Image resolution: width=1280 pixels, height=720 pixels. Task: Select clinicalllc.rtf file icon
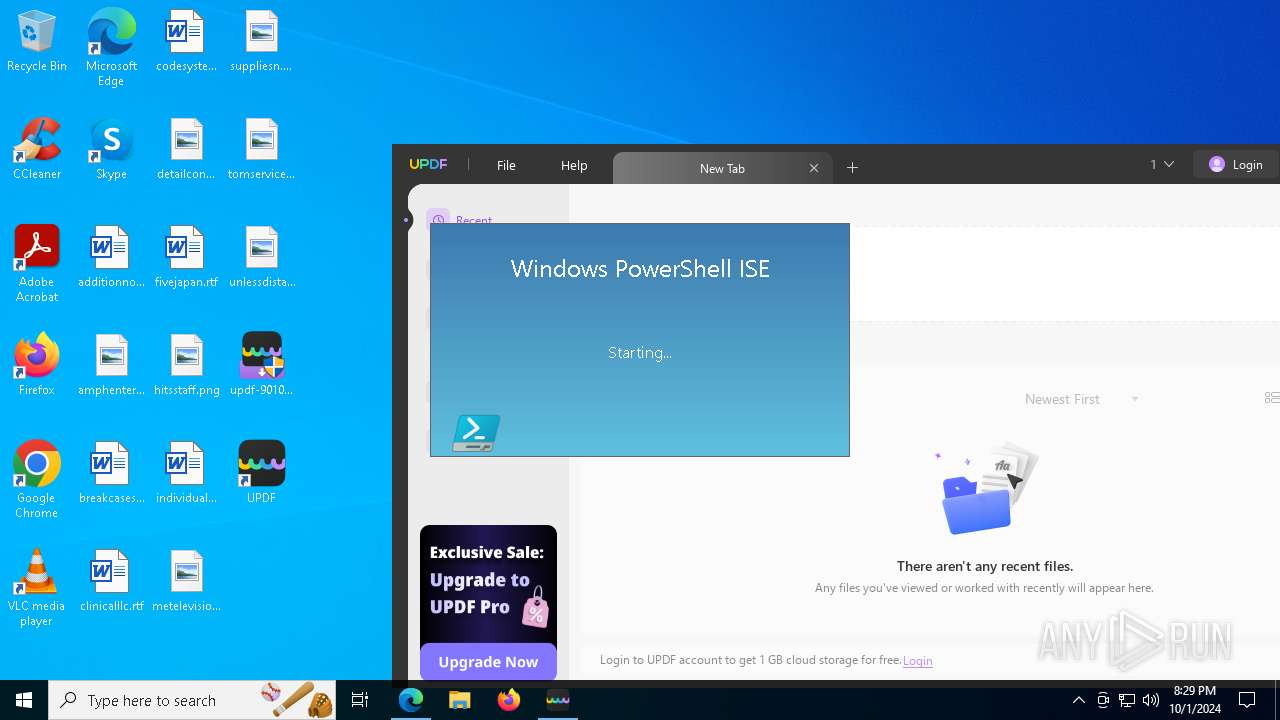point(111,582)
